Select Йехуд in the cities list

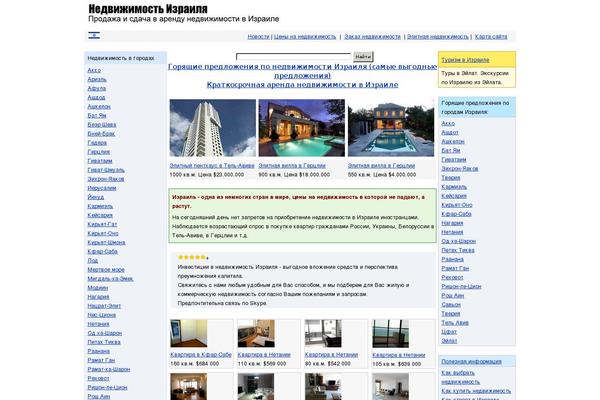coord(96,197)
